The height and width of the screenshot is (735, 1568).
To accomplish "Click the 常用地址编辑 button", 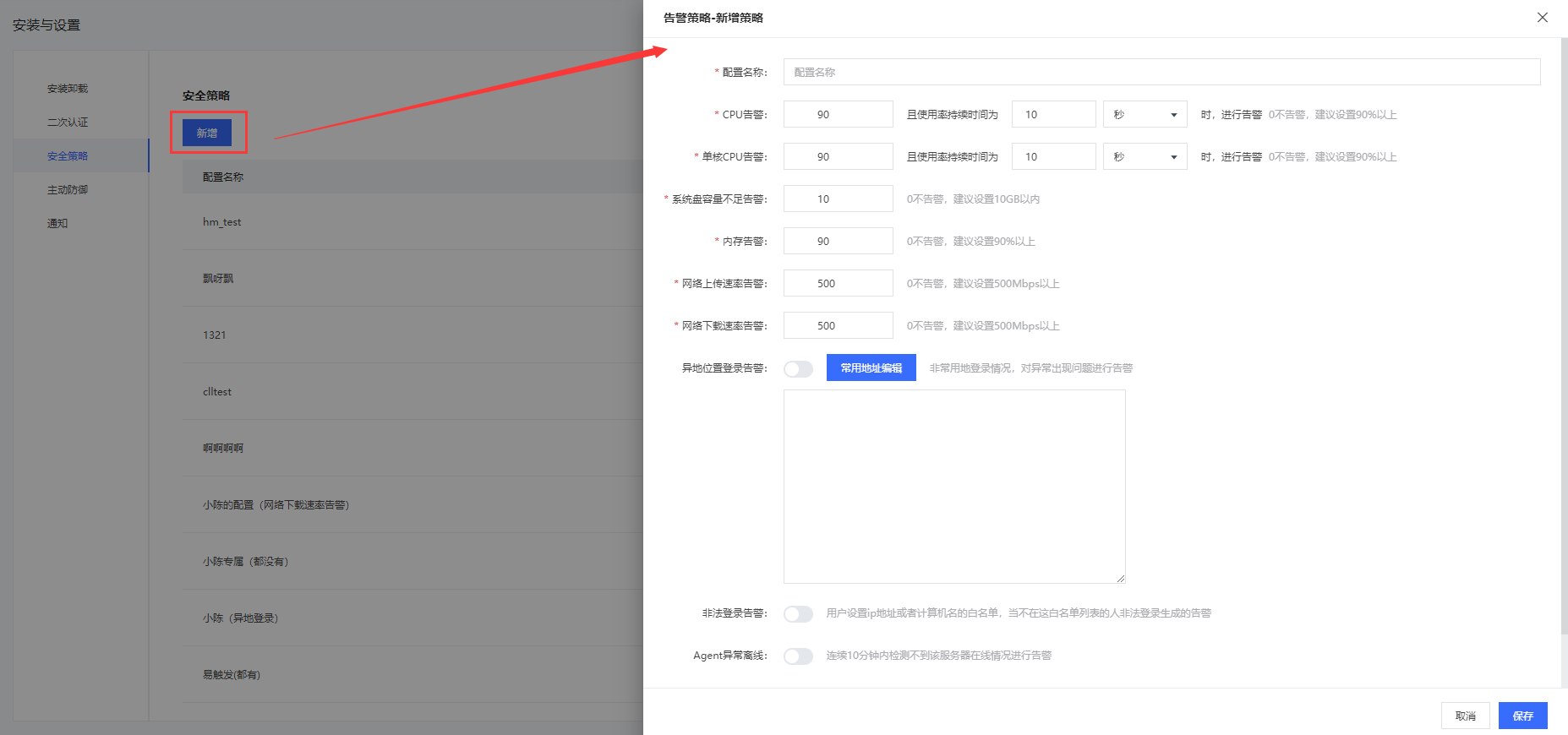I will tap(871, 368).
